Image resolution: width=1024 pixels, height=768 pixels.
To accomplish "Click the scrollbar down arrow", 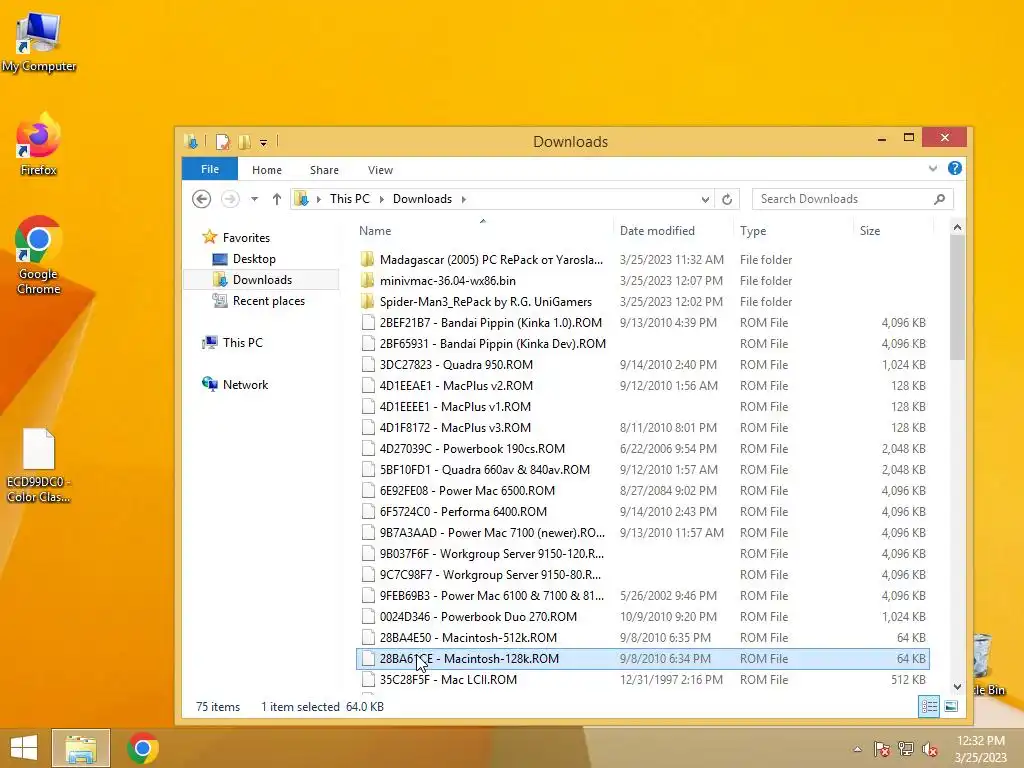I will [957, 686].
